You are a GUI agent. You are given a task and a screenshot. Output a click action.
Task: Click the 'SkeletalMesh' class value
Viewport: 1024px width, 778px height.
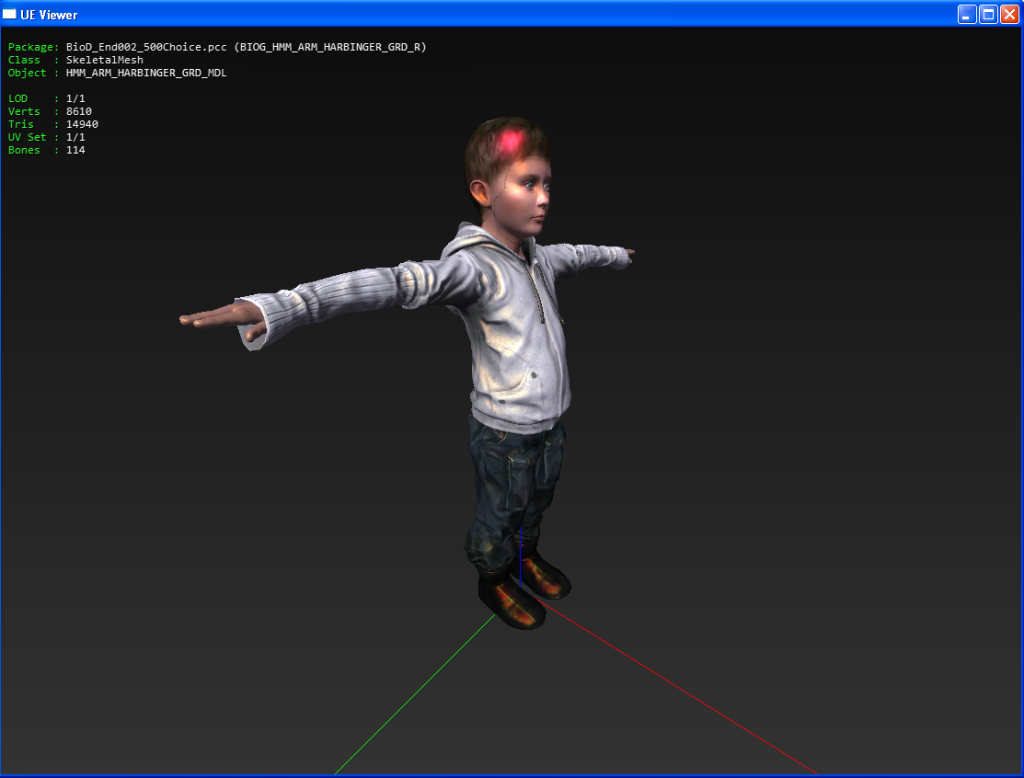tap(104, 60)
